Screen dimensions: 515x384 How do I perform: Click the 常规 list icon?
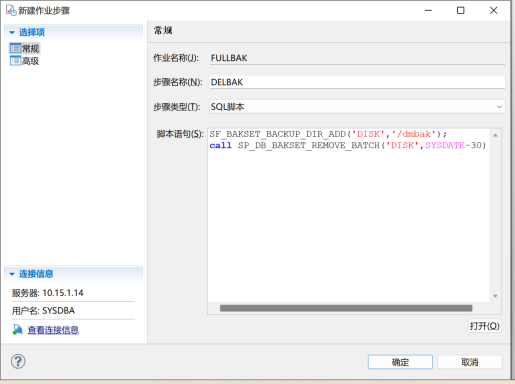click(15, 49)
